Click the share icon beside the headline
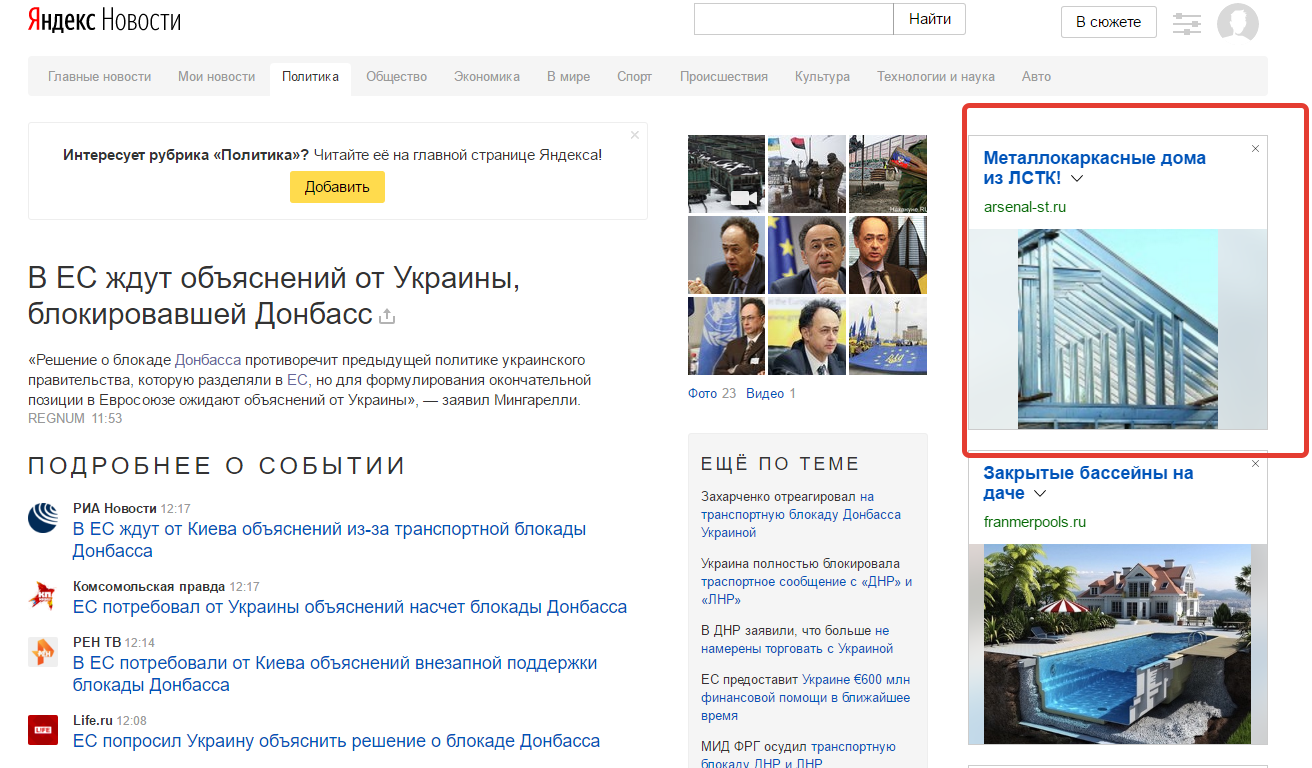Viewport: 1312px width, 768px height. 387,317
